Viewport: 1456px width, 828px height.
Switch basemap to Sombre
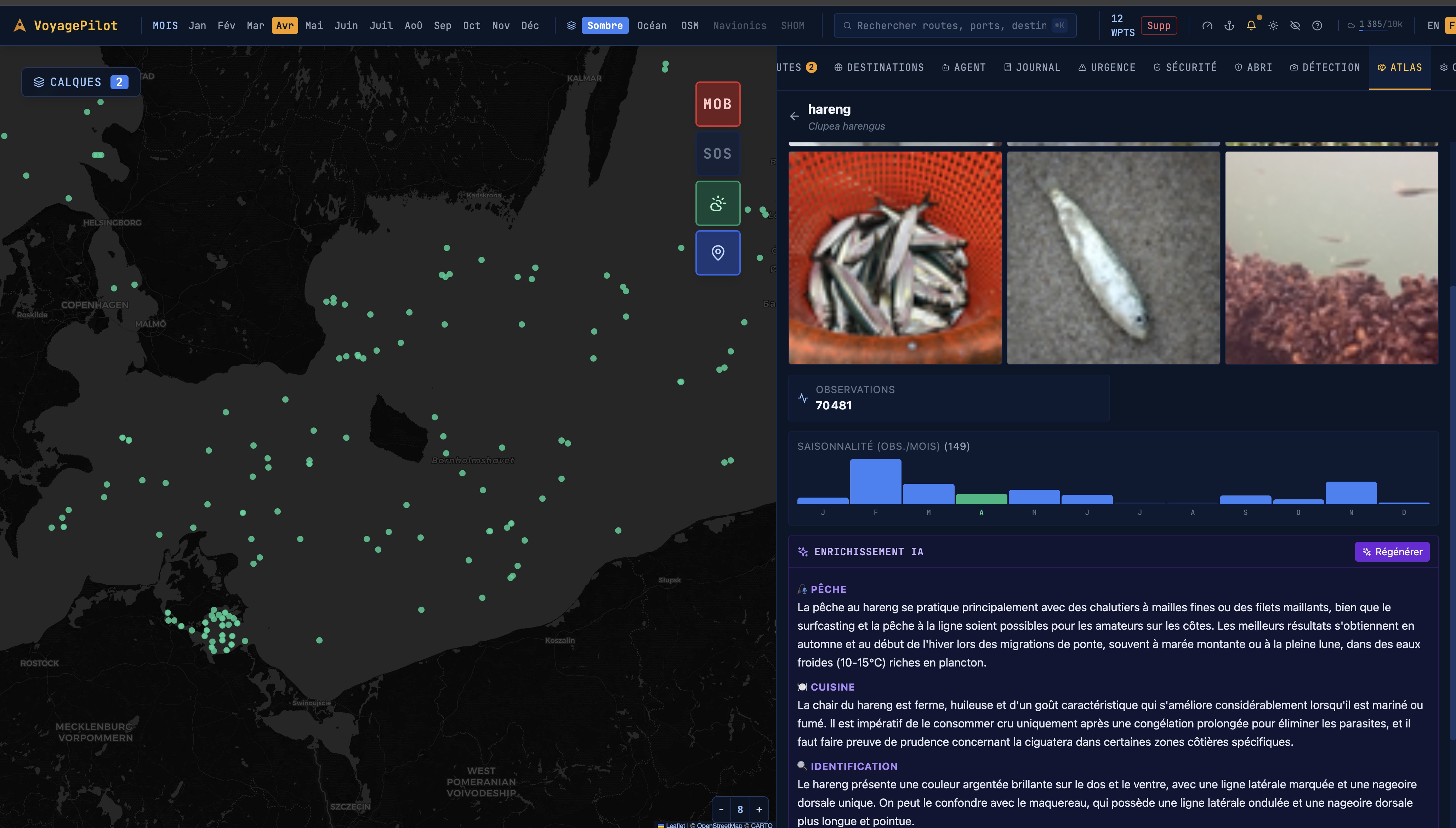coord(605,25)
